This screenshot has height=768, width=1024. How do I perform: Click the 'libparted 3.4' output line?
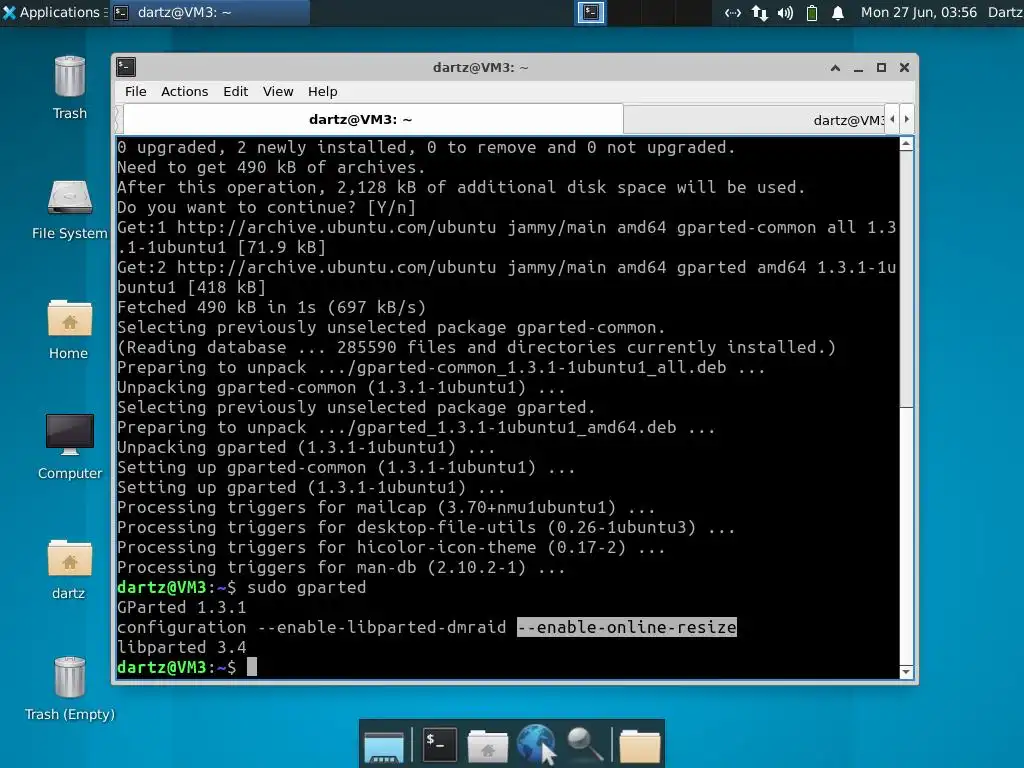tap(182, 647)
